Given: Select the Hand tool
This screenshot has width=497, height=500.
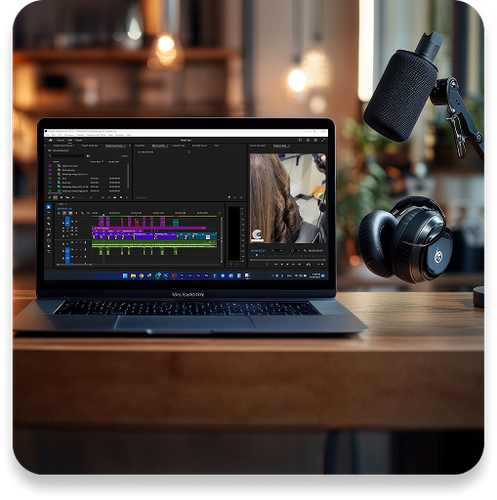Looking at the screenshot, I should click(x=49, y=246).
